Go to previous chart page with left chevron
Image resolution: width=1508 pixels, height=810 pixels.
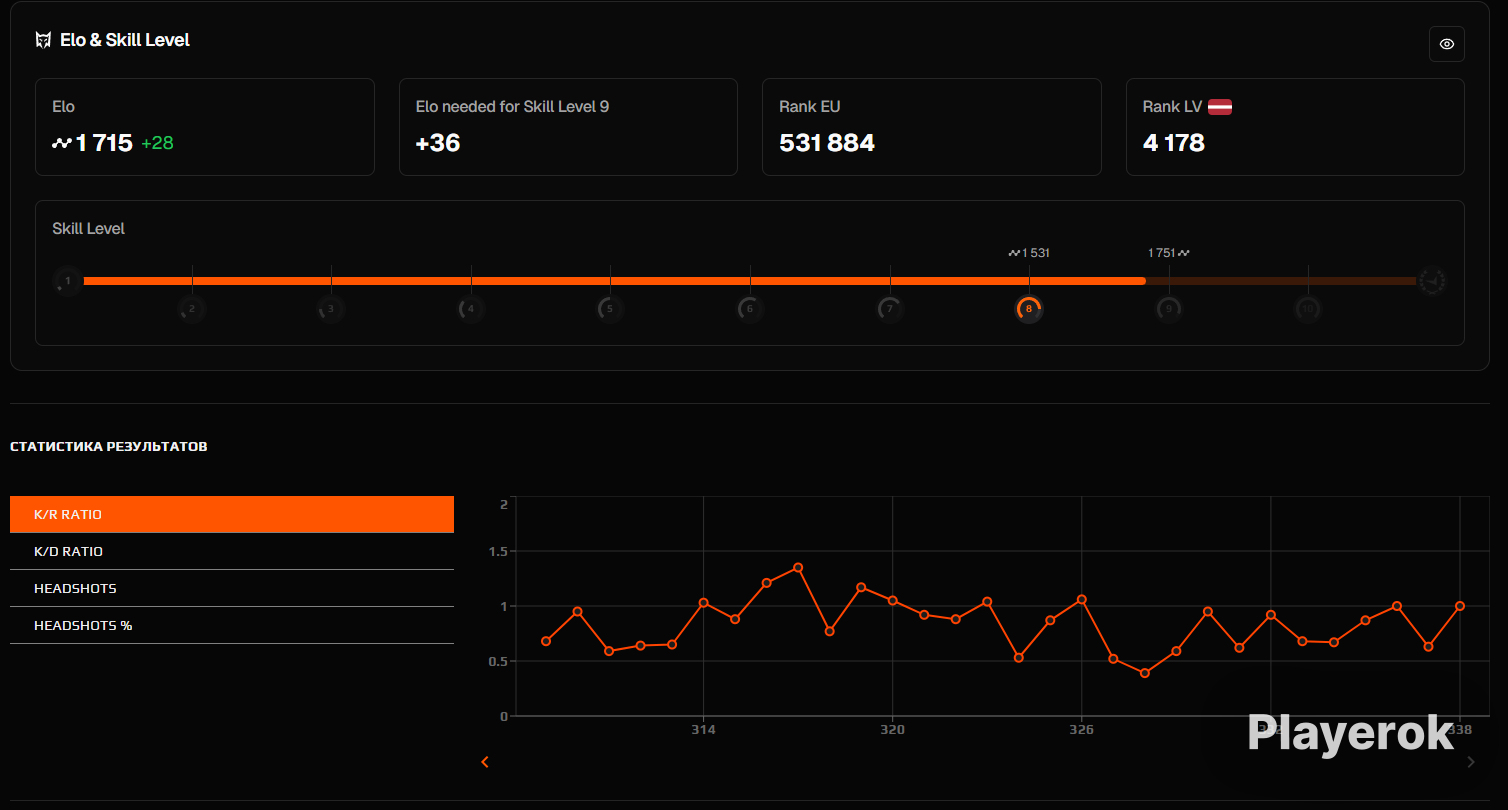tap(485, 762)
